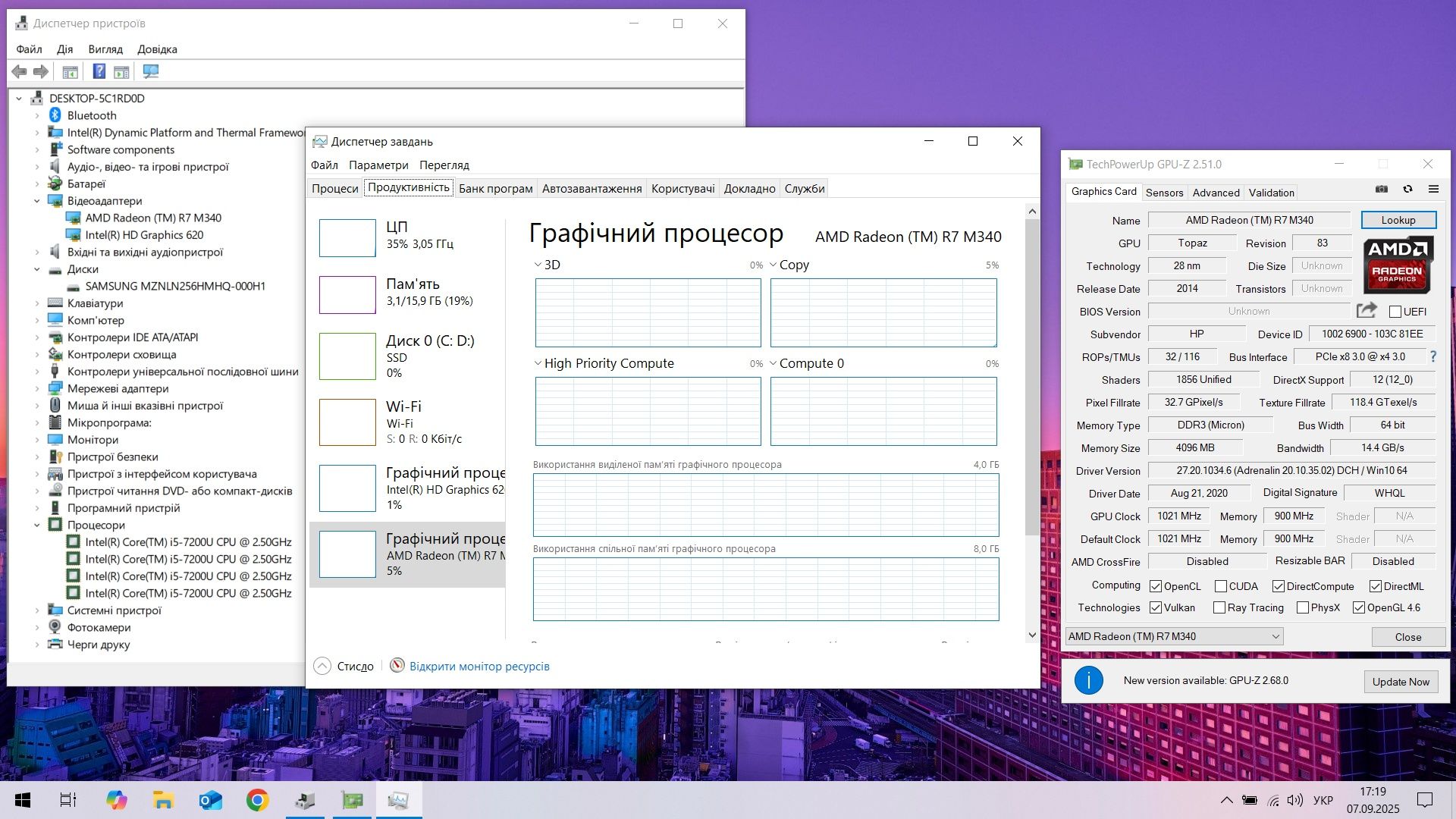Open the High Priority Compute graph dropdown

coord(538,363)
